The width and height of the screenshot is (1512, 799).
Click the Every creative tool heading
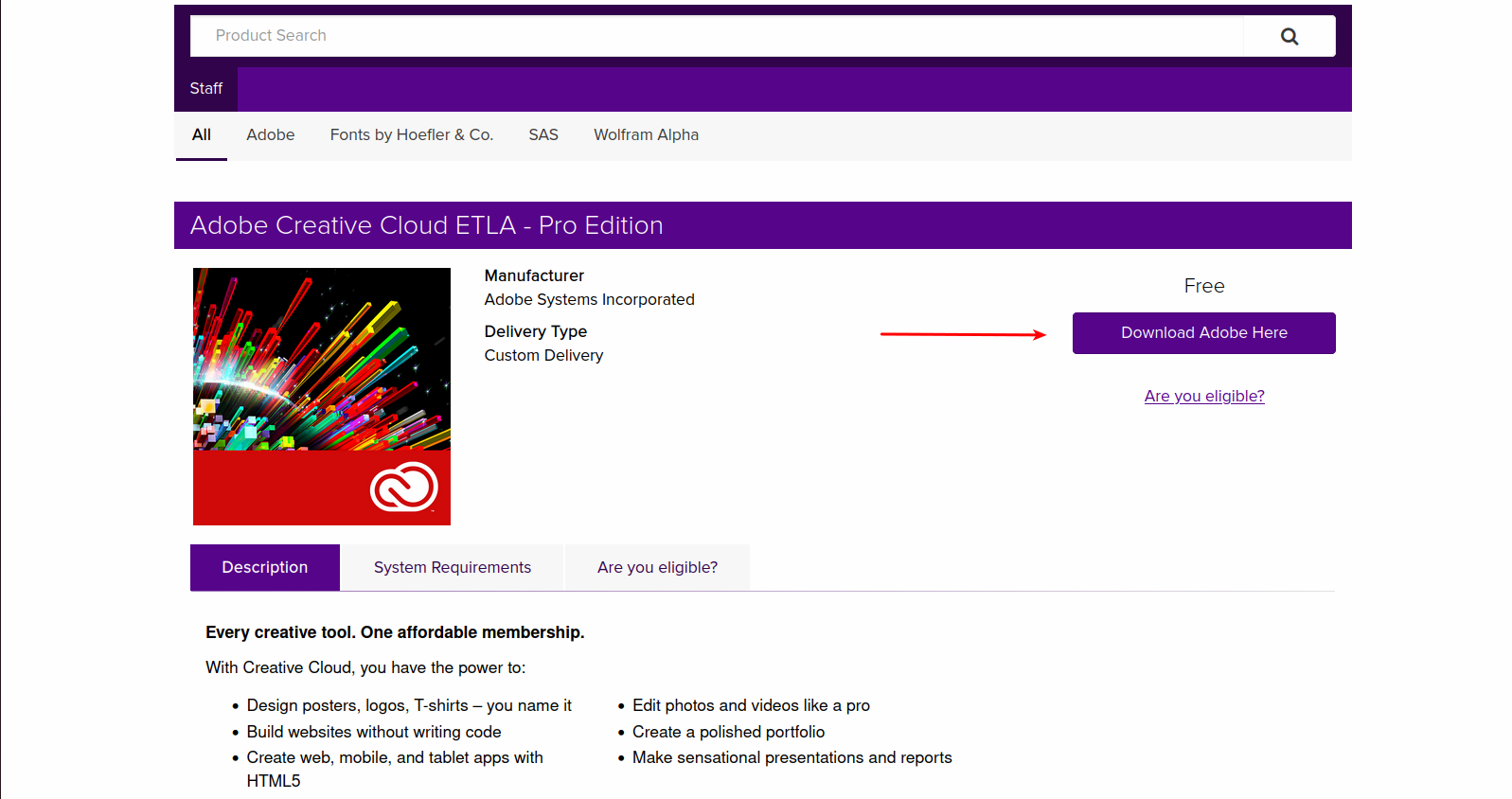point(395,632)
